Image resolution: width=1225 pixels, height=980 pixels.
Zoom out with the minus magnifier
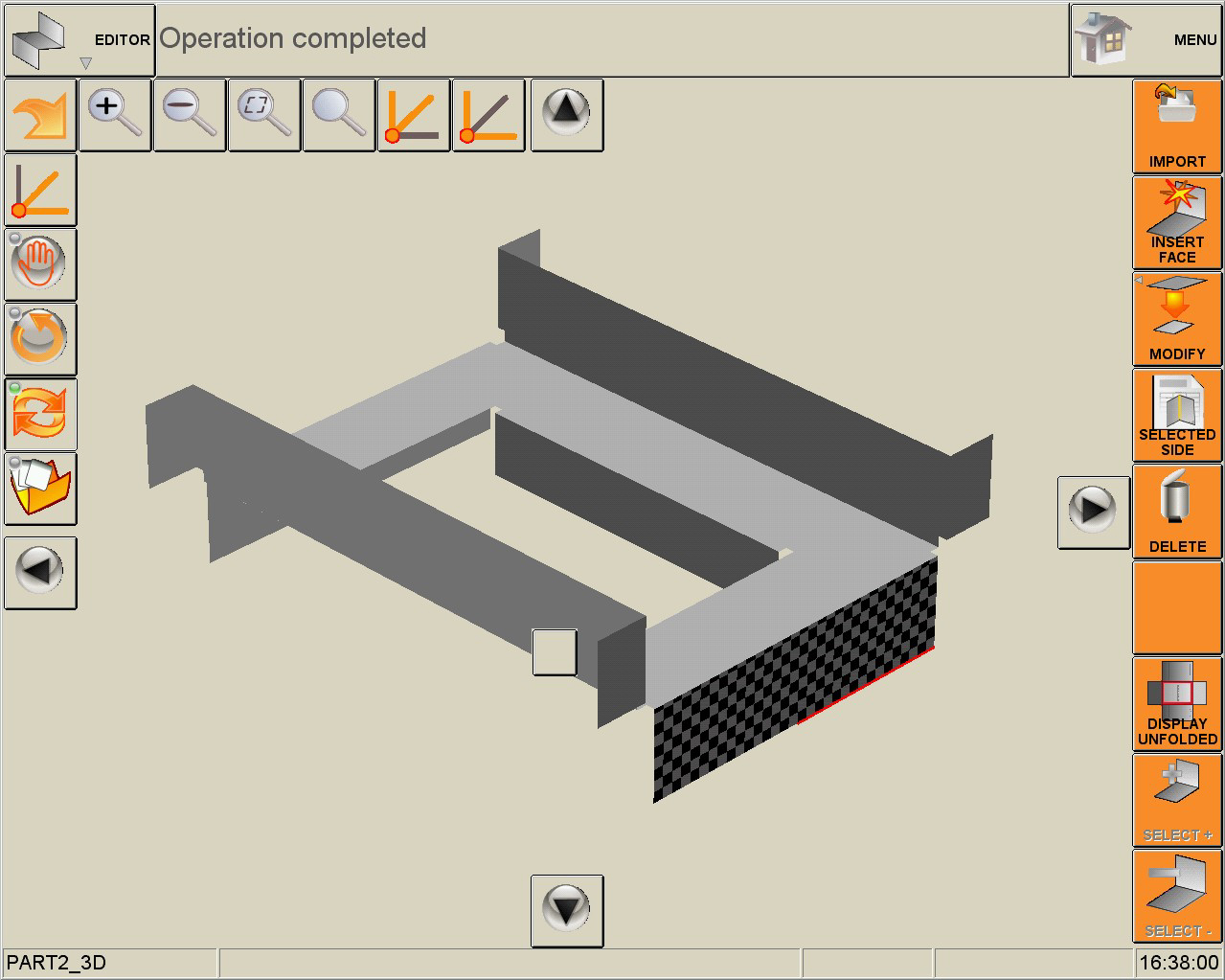[190, 116]
